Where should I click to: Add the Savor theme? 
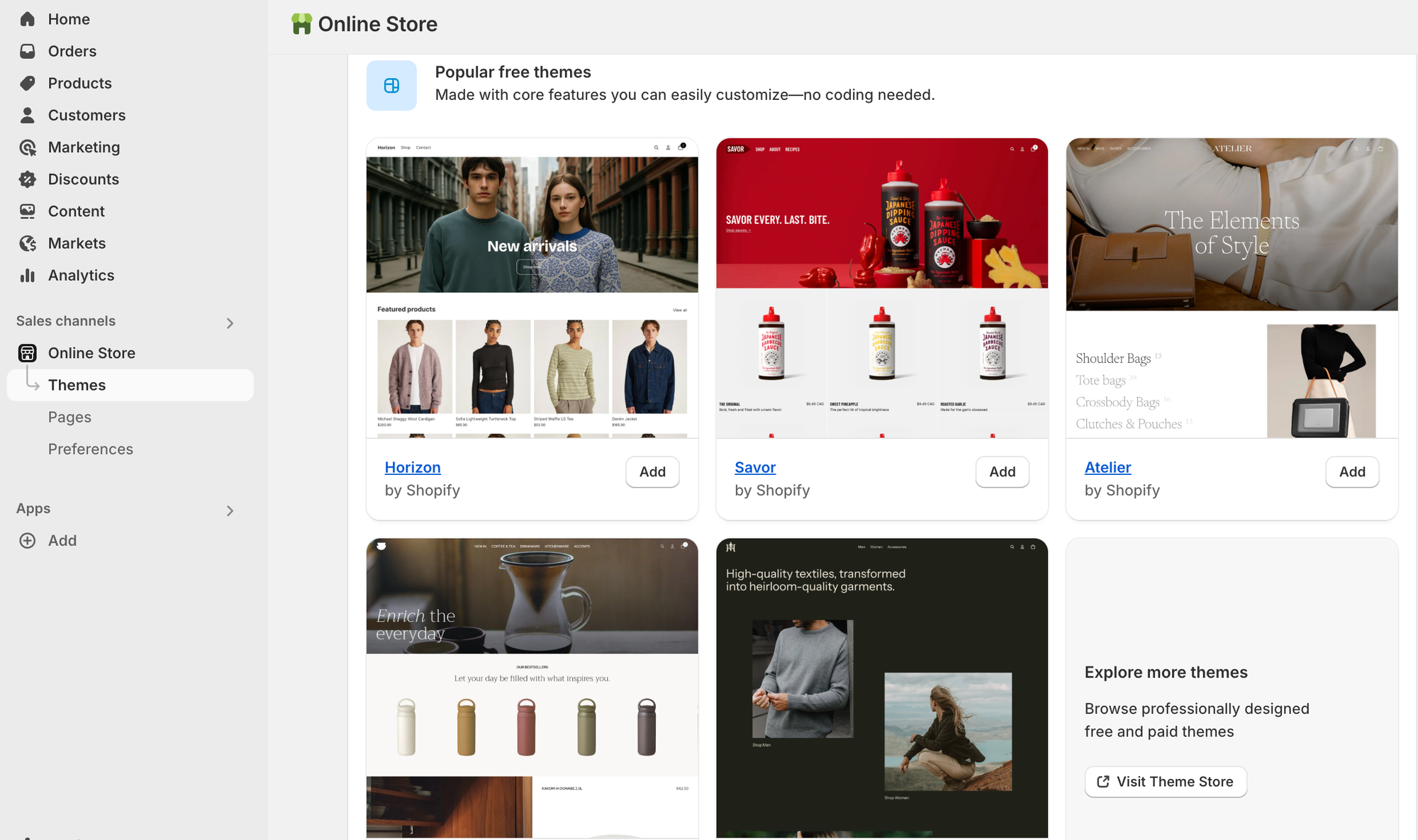tap(1003, 472)
